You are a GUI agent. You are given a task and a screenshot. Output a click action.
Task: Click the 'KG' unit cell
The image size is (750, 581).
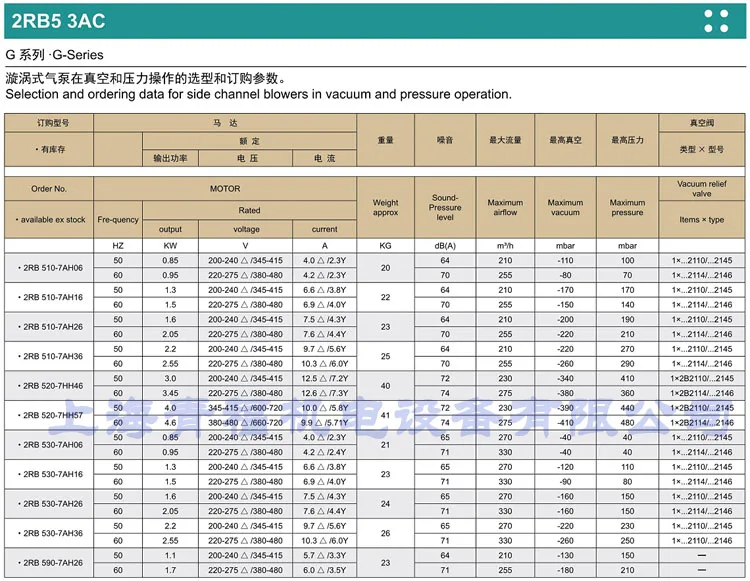386,246
